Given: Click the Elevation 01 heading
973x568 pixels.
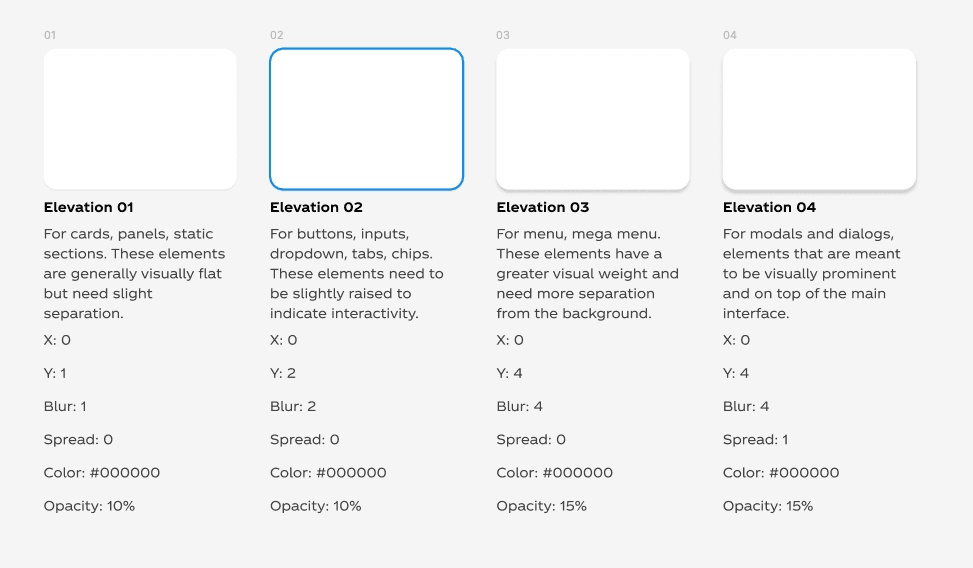Looking at the screenshot, I should pyautogui.click(x=89, y=207).
